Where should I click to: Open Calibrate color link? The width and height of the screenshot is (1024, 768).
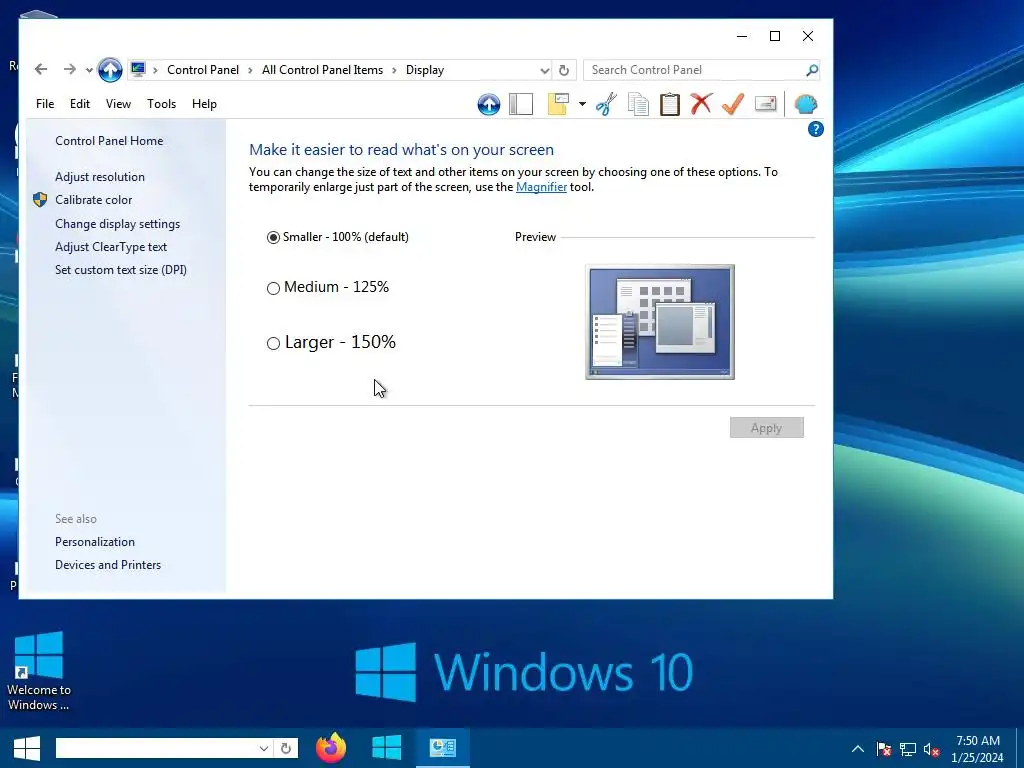click(93, 200)
